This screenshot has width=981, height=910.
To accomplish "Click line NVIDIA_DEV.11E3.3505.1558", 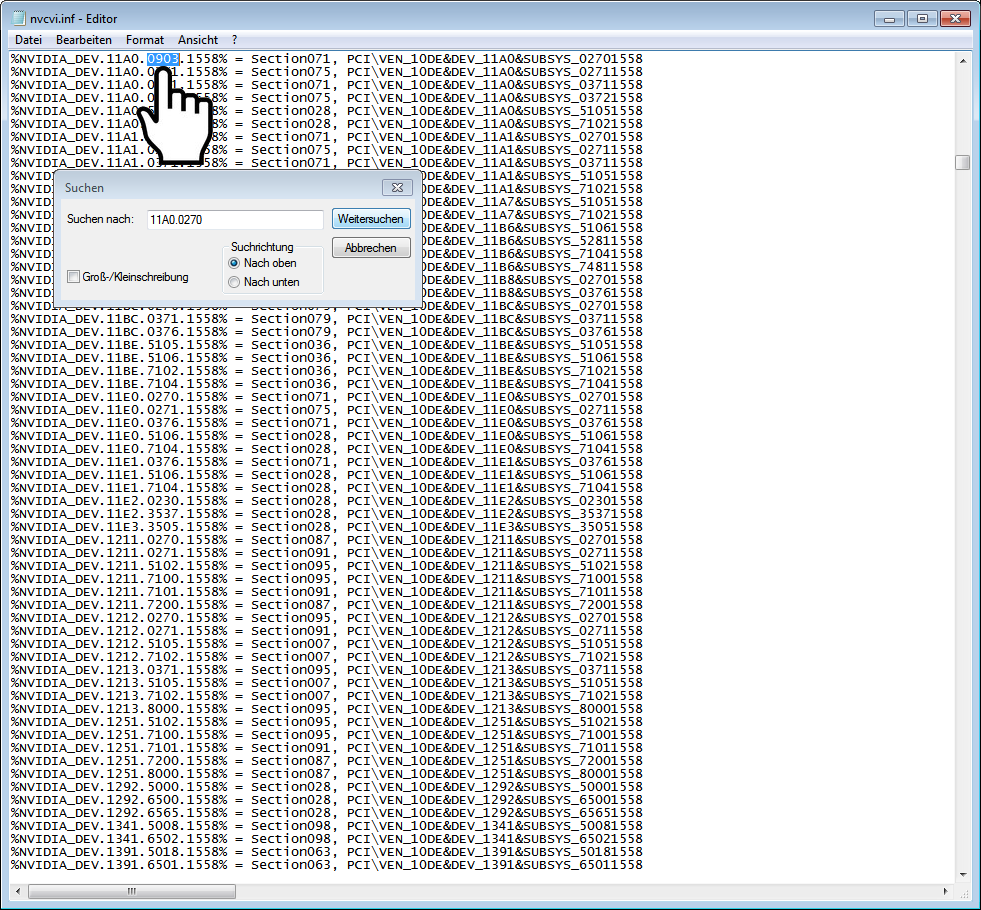I will pyautogui.click(x=327, y=527).
